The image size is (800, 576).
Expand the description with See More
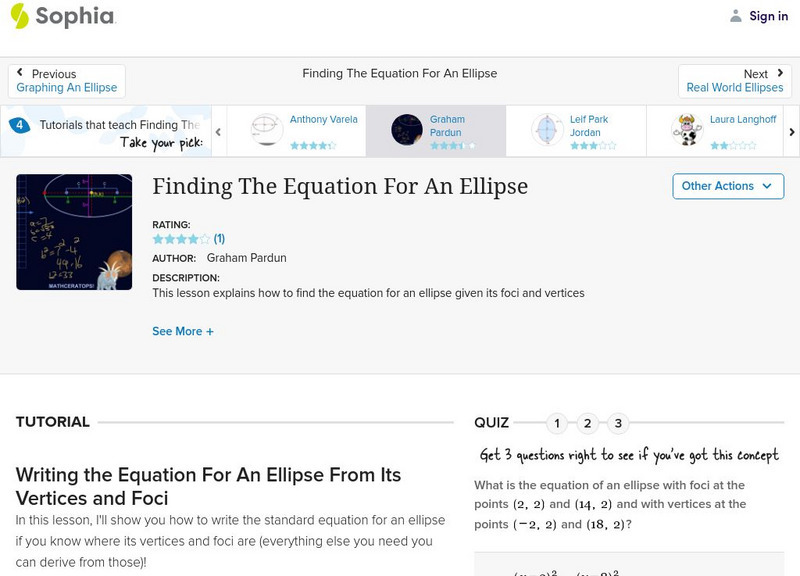click(x=184, y=331)
